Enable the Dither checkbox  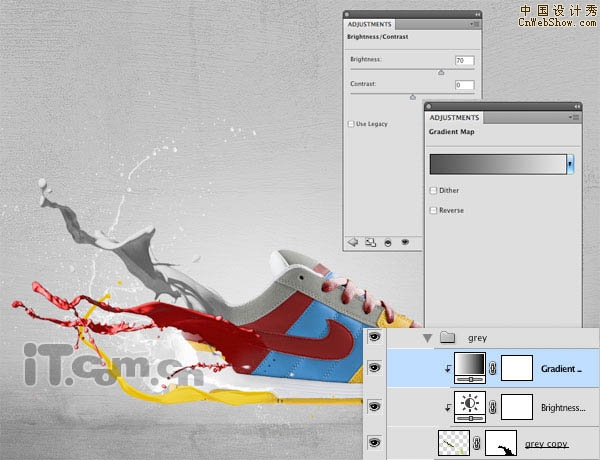point(433,190)
